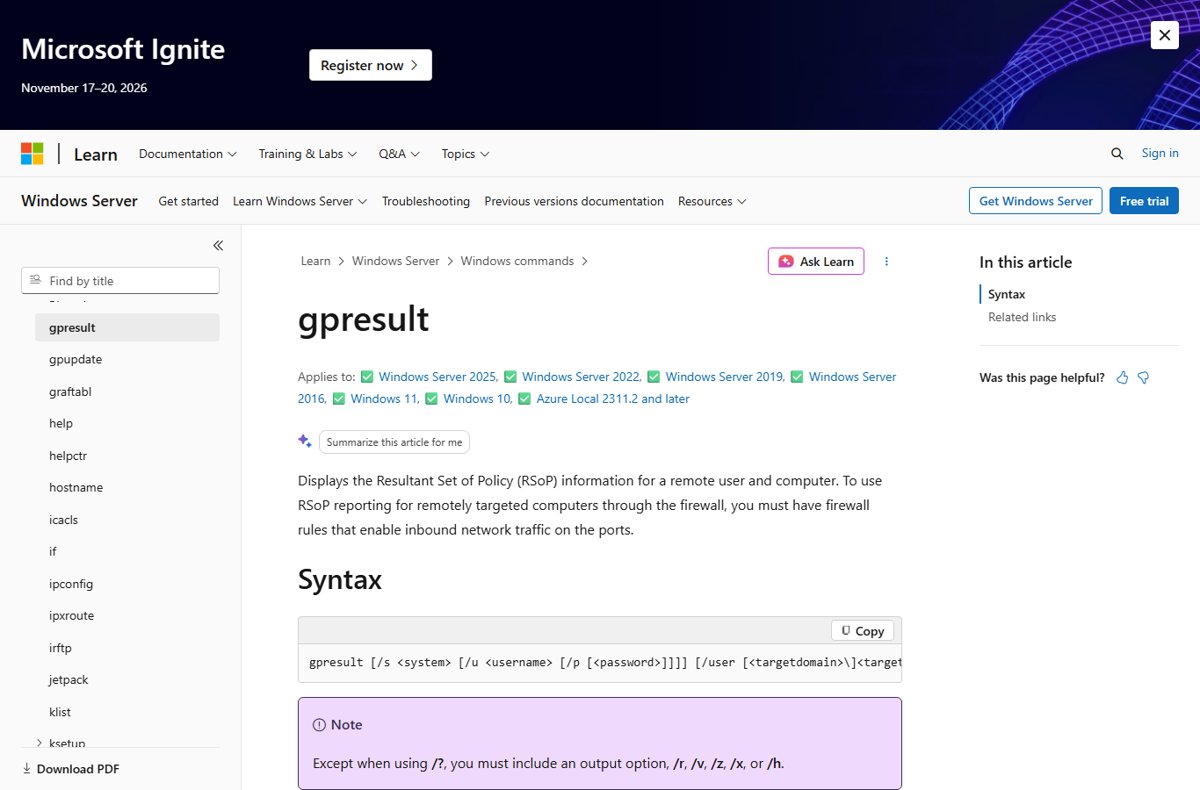Expand the ksetup tree node
The width and height of the screenshot is (1200, 790).
tap(39, 743)
